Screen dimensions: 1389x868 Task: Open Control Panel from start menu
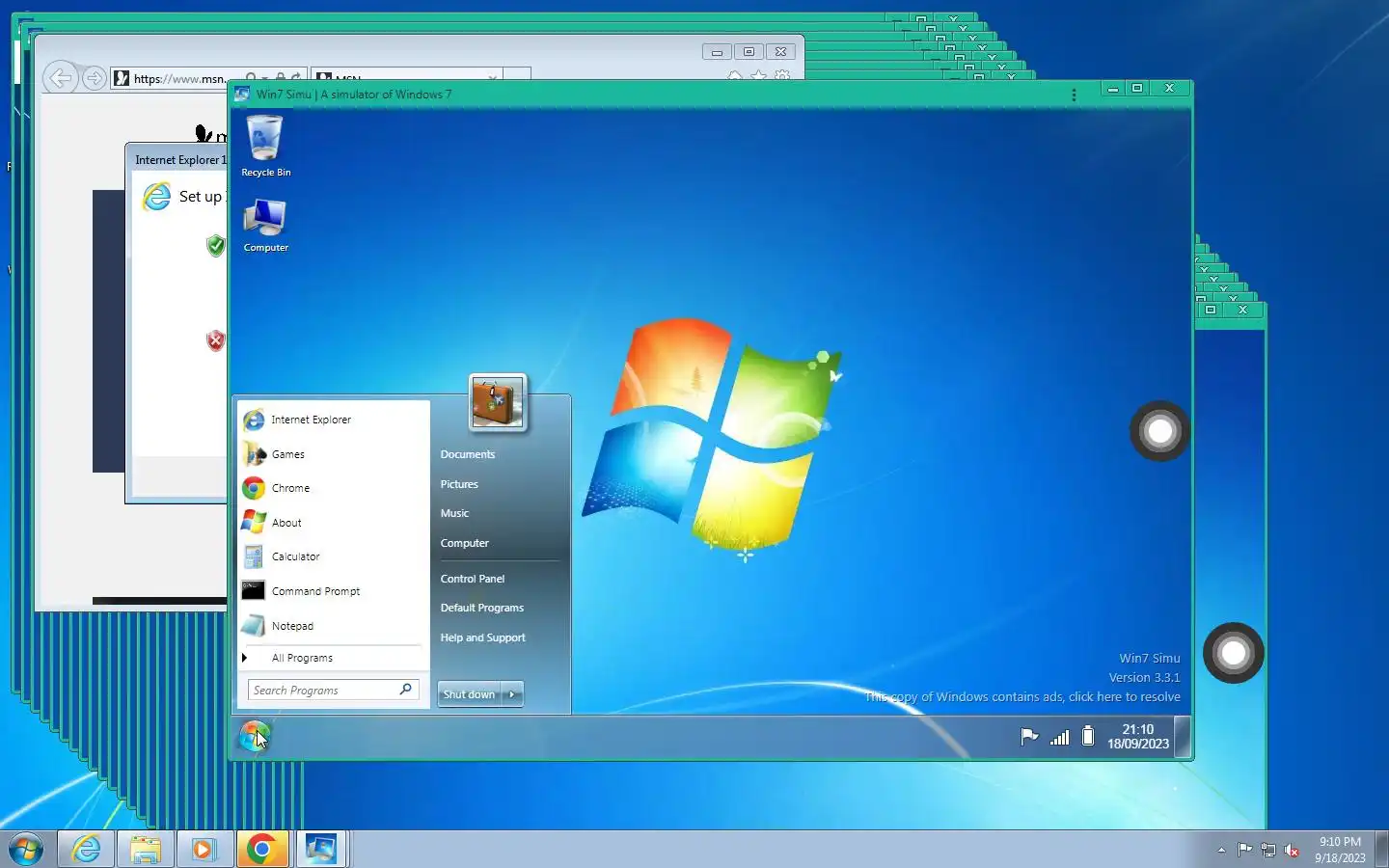[473, 579]
